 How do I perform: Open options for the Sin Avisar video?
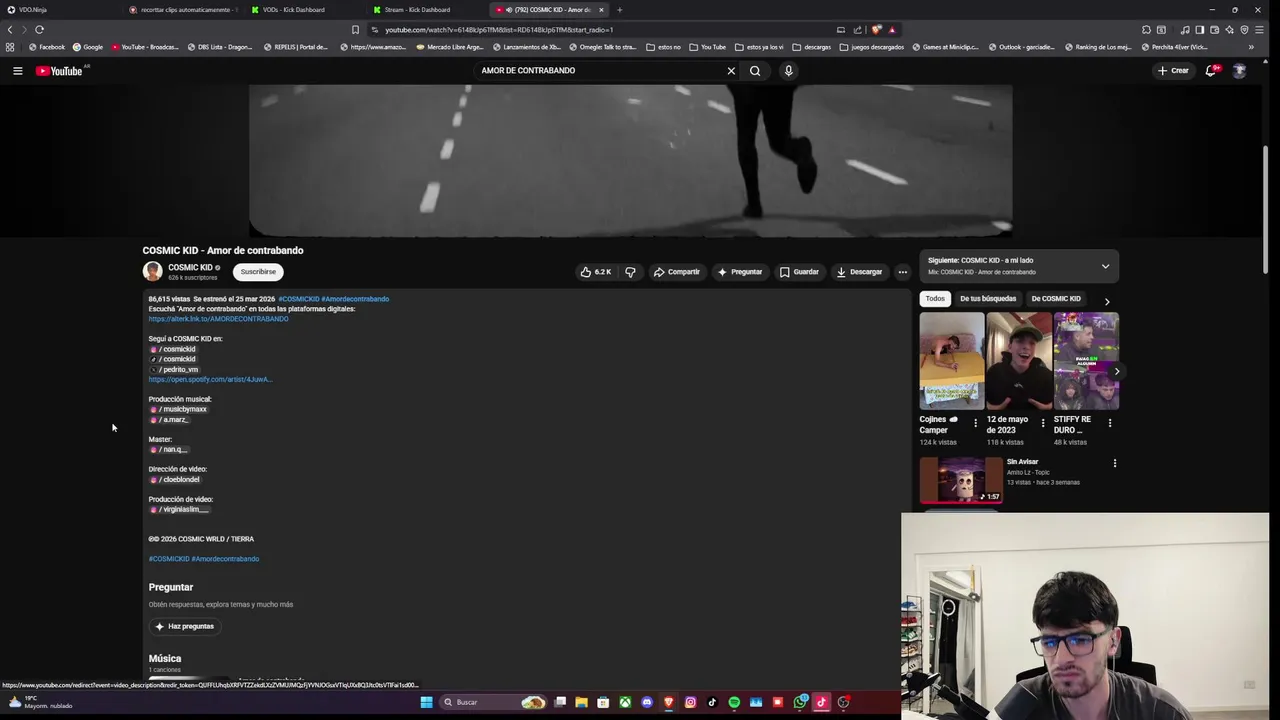point(1115,463)
